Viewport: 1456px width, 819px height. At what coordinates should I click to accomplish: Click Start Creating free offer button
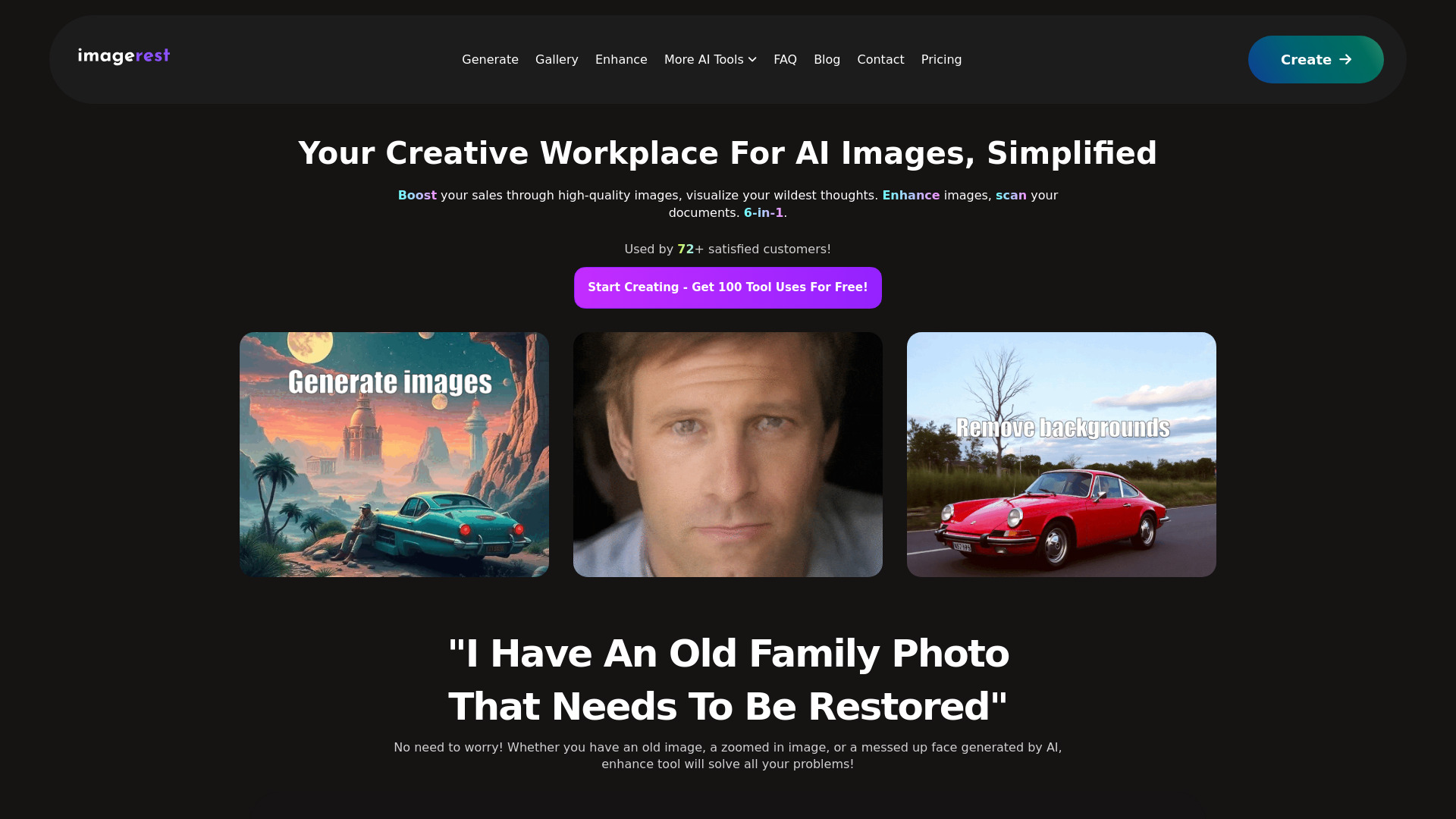[728, 288]
